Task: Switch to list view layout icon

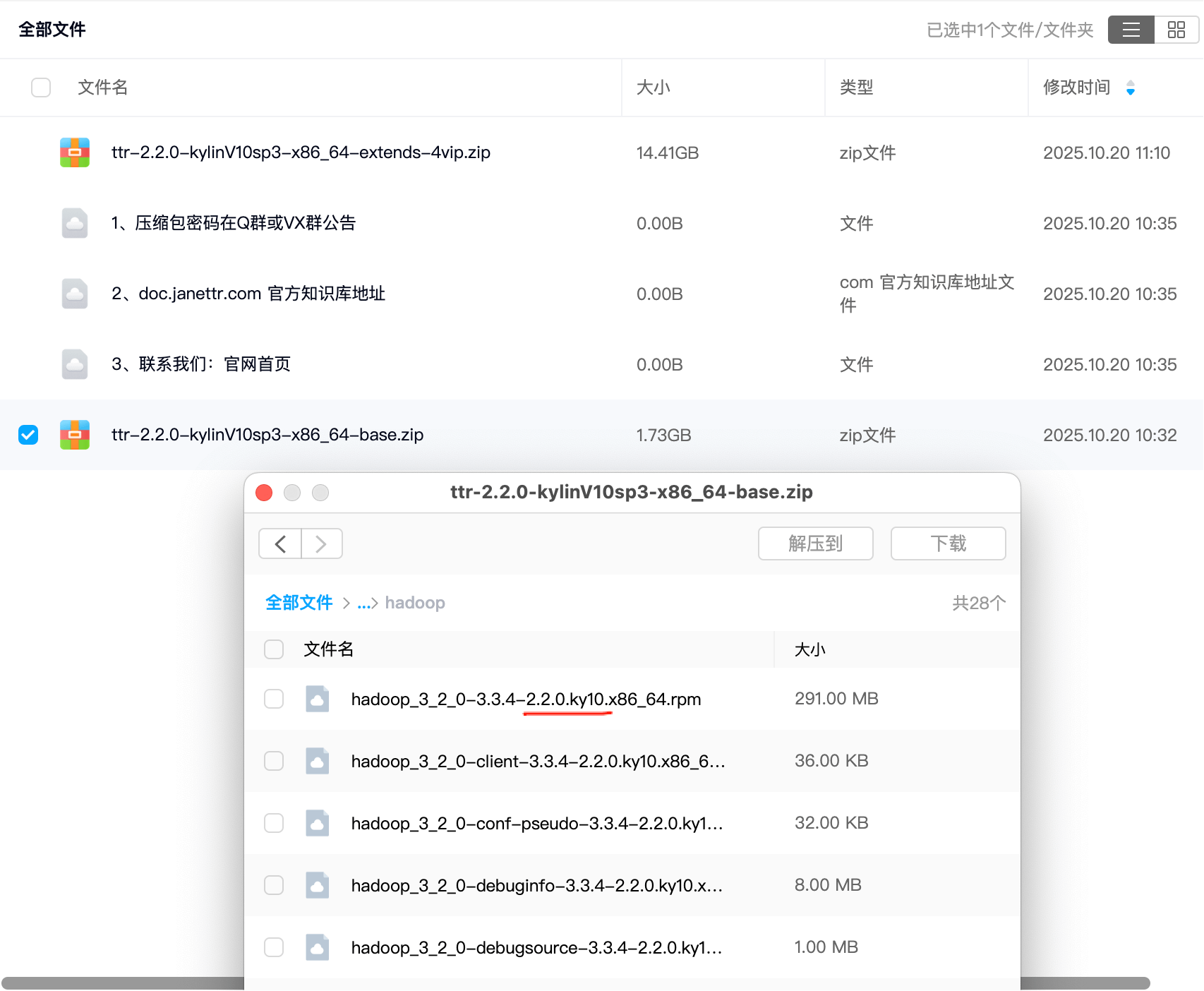Action: [1131, 30]
